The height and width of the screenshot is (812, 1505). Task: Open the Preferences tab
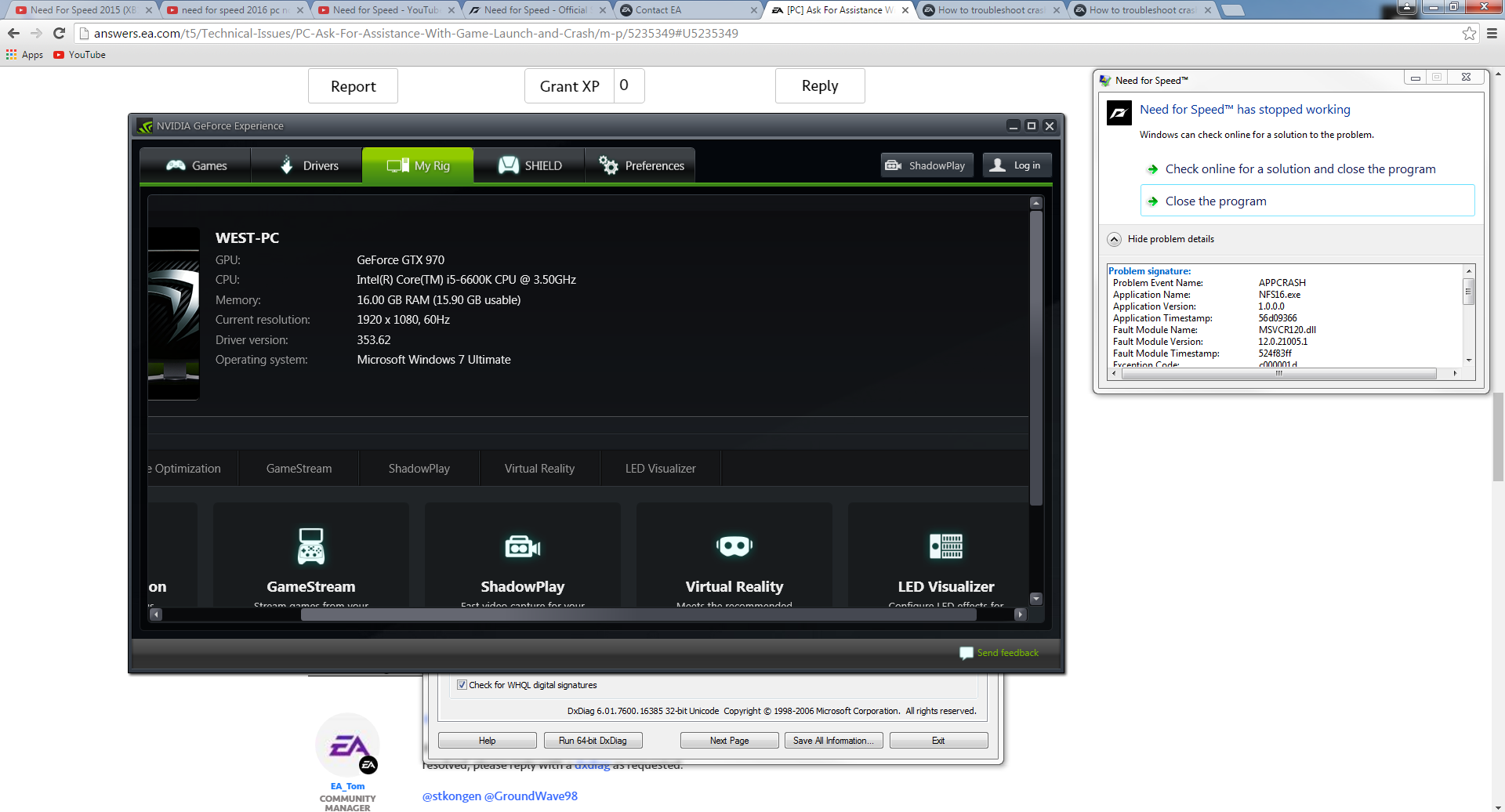tap(640, 165)
